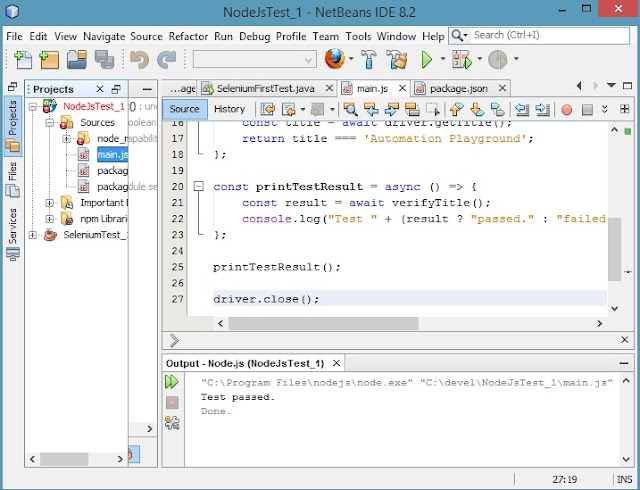
Task: Open the Debug Project dropdown arrow
Action: point(480,59)
